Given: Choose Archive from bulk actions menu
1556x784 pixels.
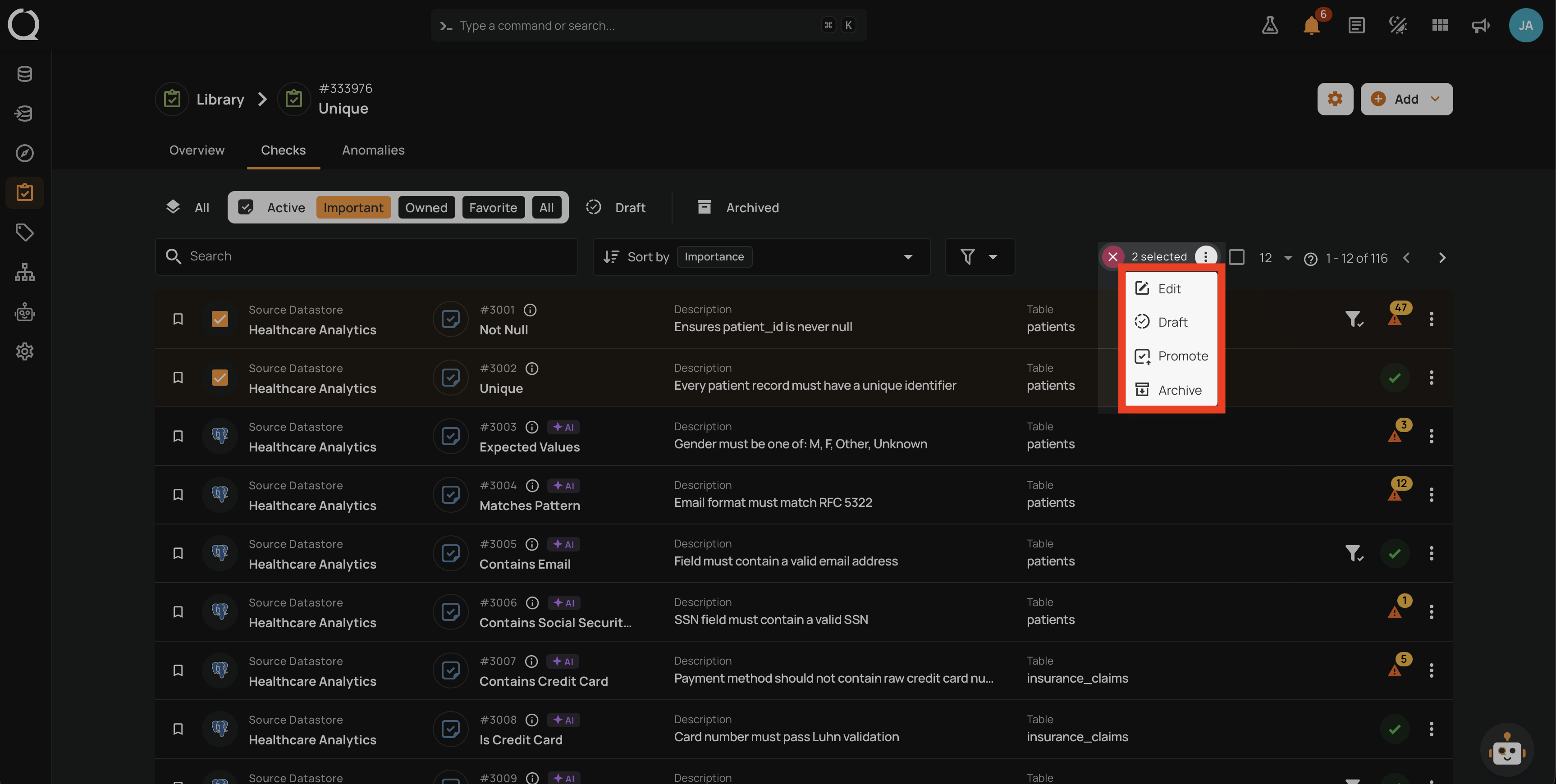Looking at the screenshot, I should [x=1171, y=390].
